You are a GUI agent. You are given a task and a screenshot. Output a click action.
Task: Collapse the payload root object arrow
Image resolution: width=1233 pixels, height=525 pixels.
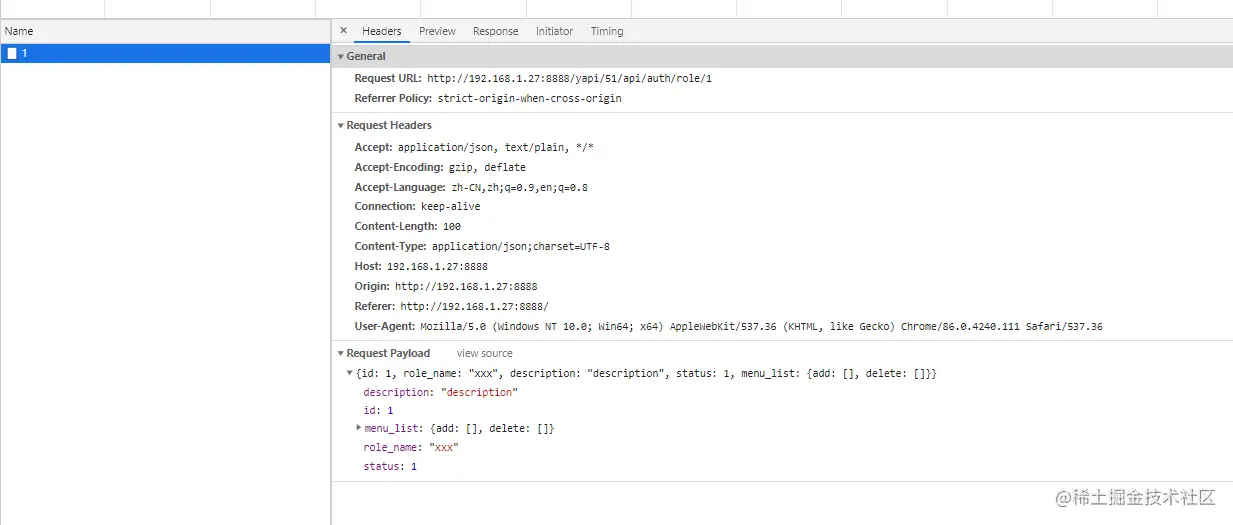click(x=349, y=373)
